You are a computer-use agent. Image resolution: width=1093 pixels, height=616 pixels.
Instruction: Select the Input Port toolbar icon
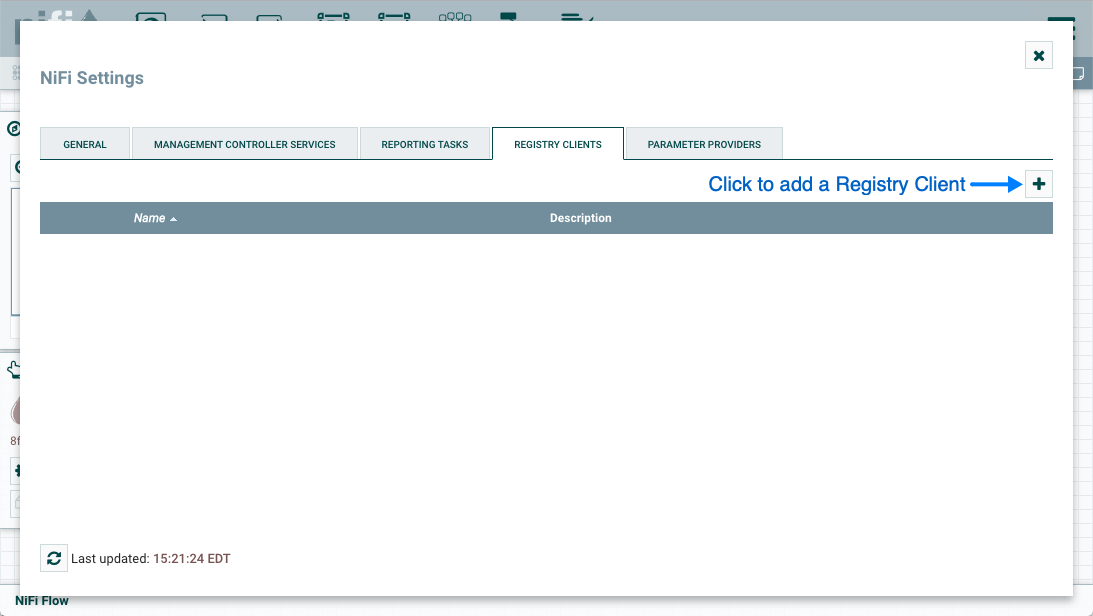(x=214, y=14)
